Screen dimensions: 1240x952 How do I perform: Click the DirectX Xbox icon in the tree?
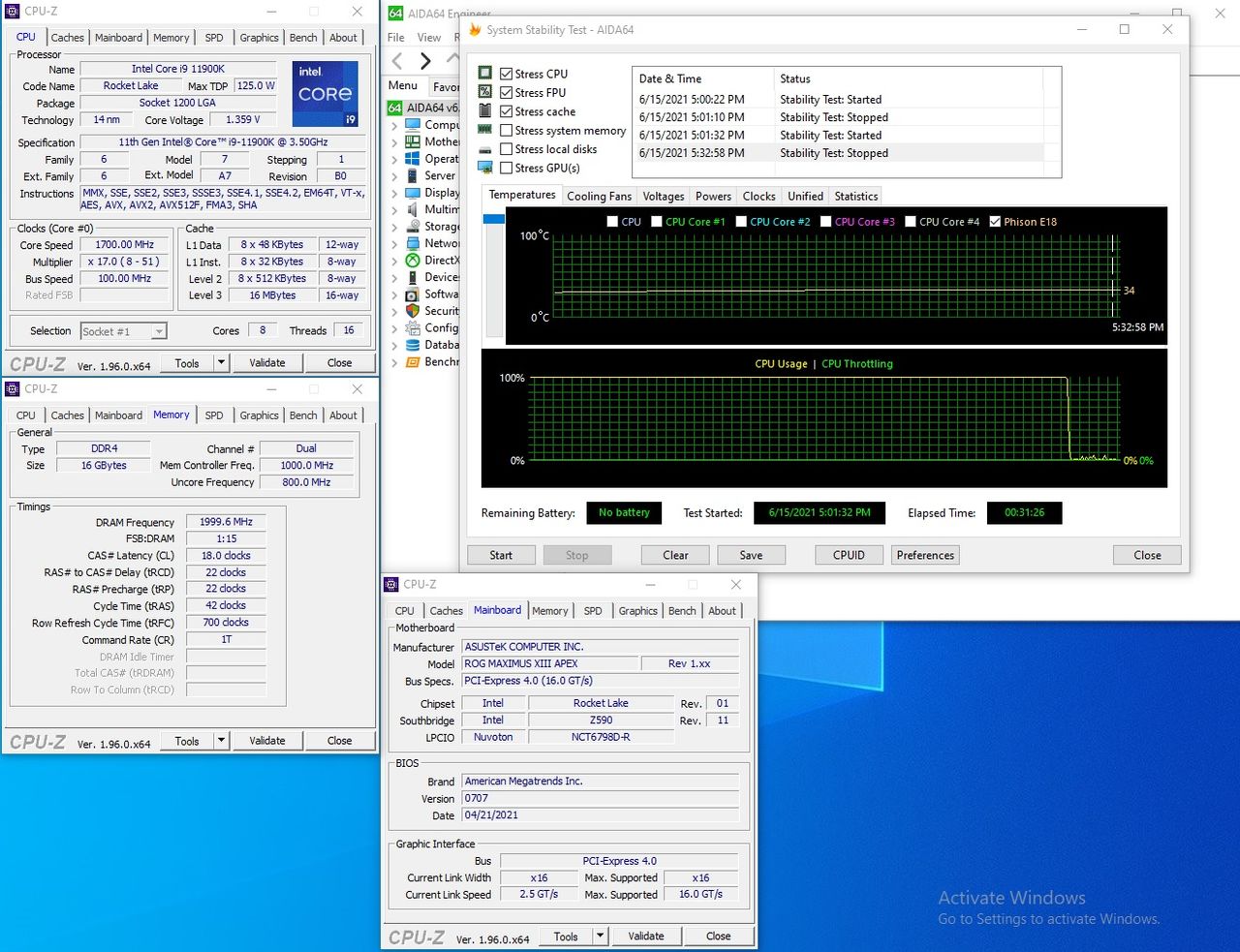coord(413,260)
